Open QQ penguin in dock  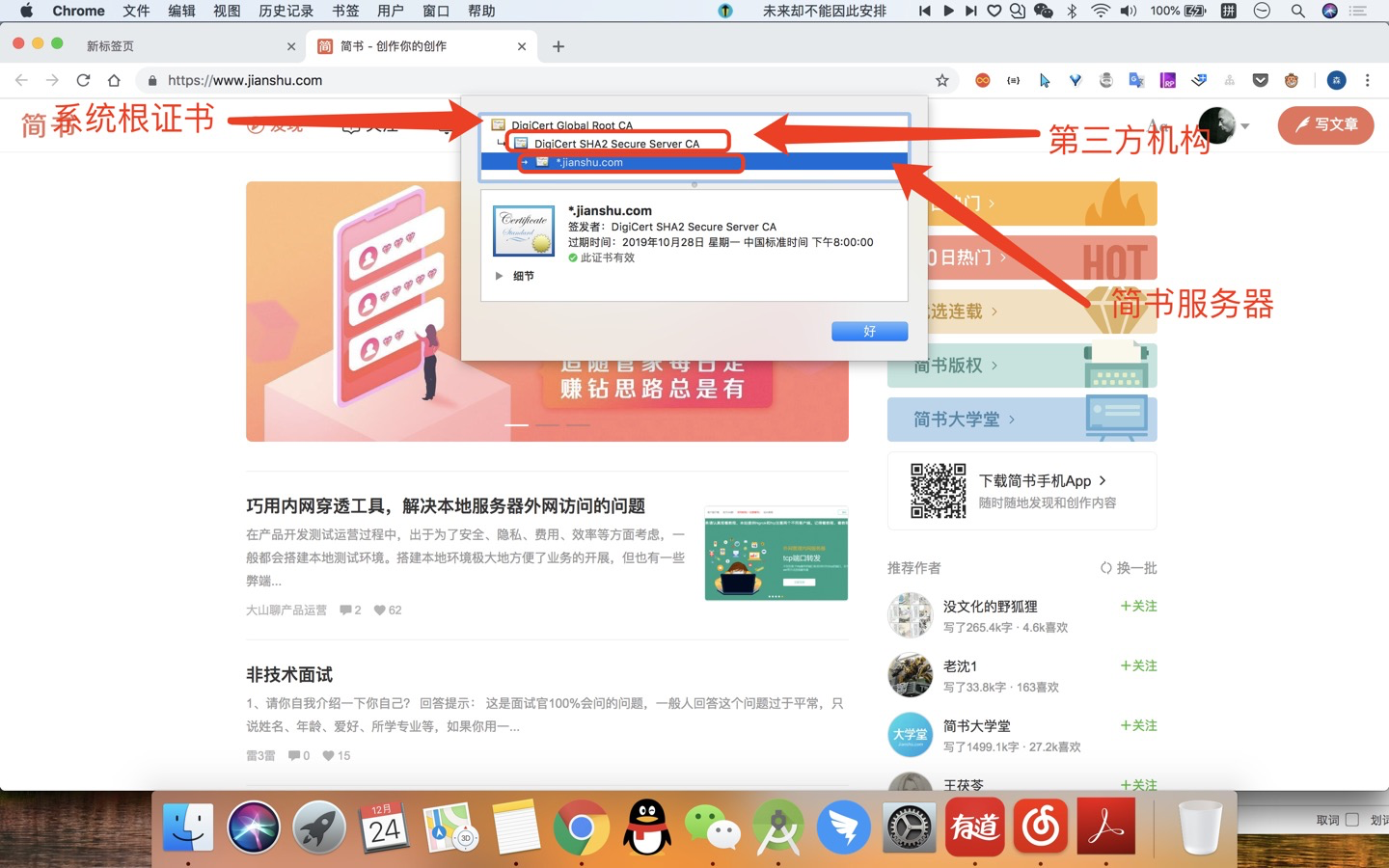(647, 827)
